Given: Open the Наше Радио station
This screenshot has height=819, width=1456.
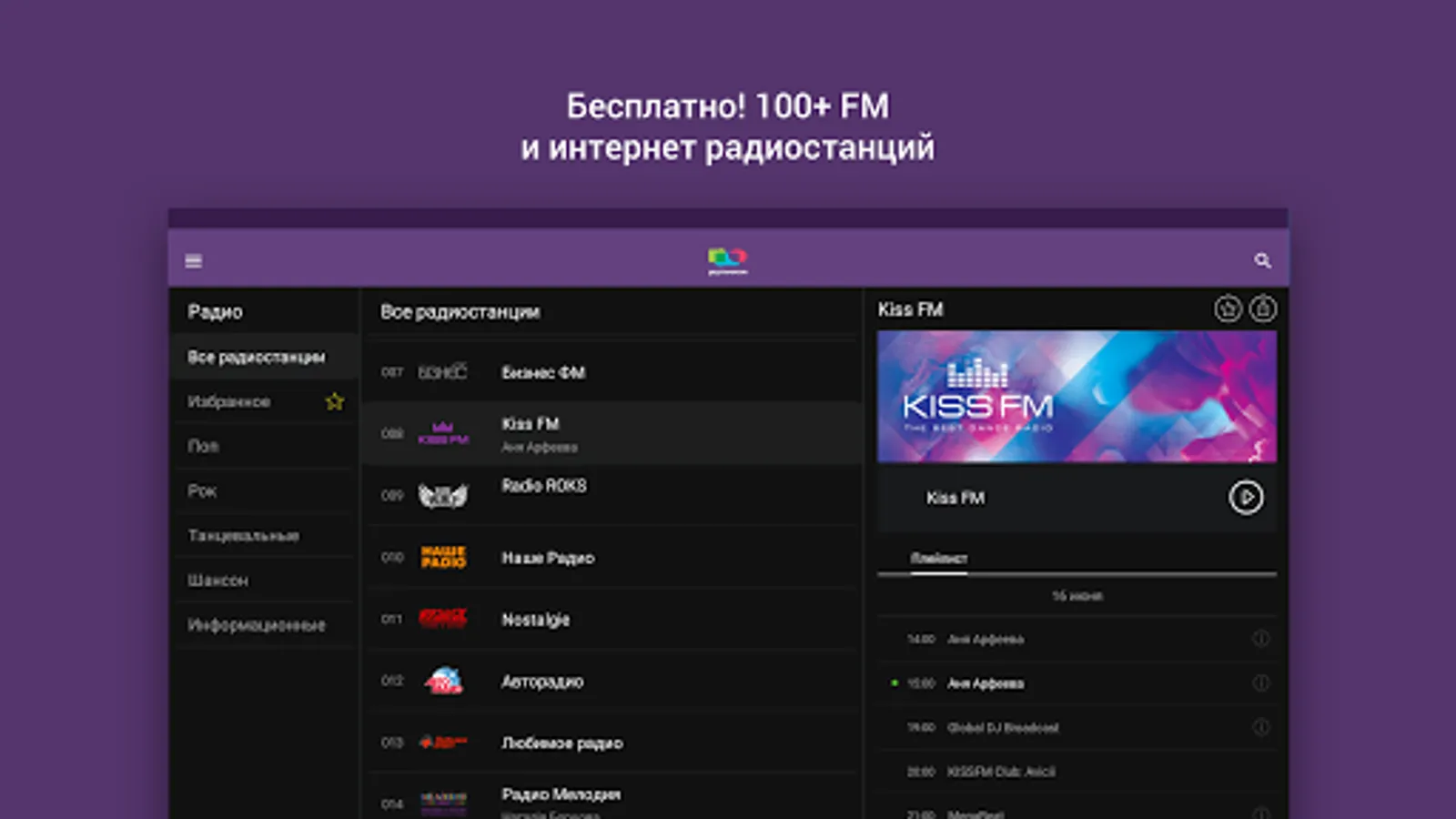Looking at the screenshot, I should tap(612, 557).
